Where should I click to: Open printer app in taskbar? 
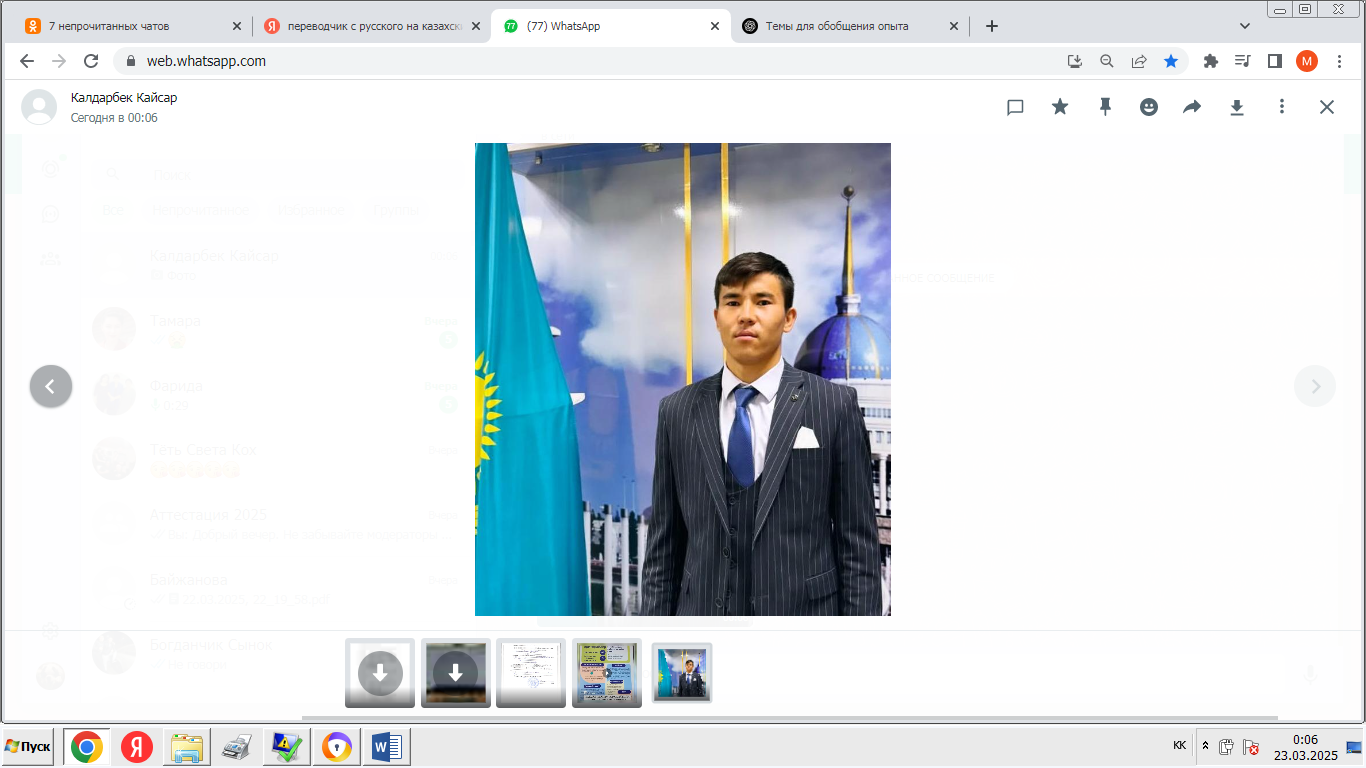click(237, 747)
